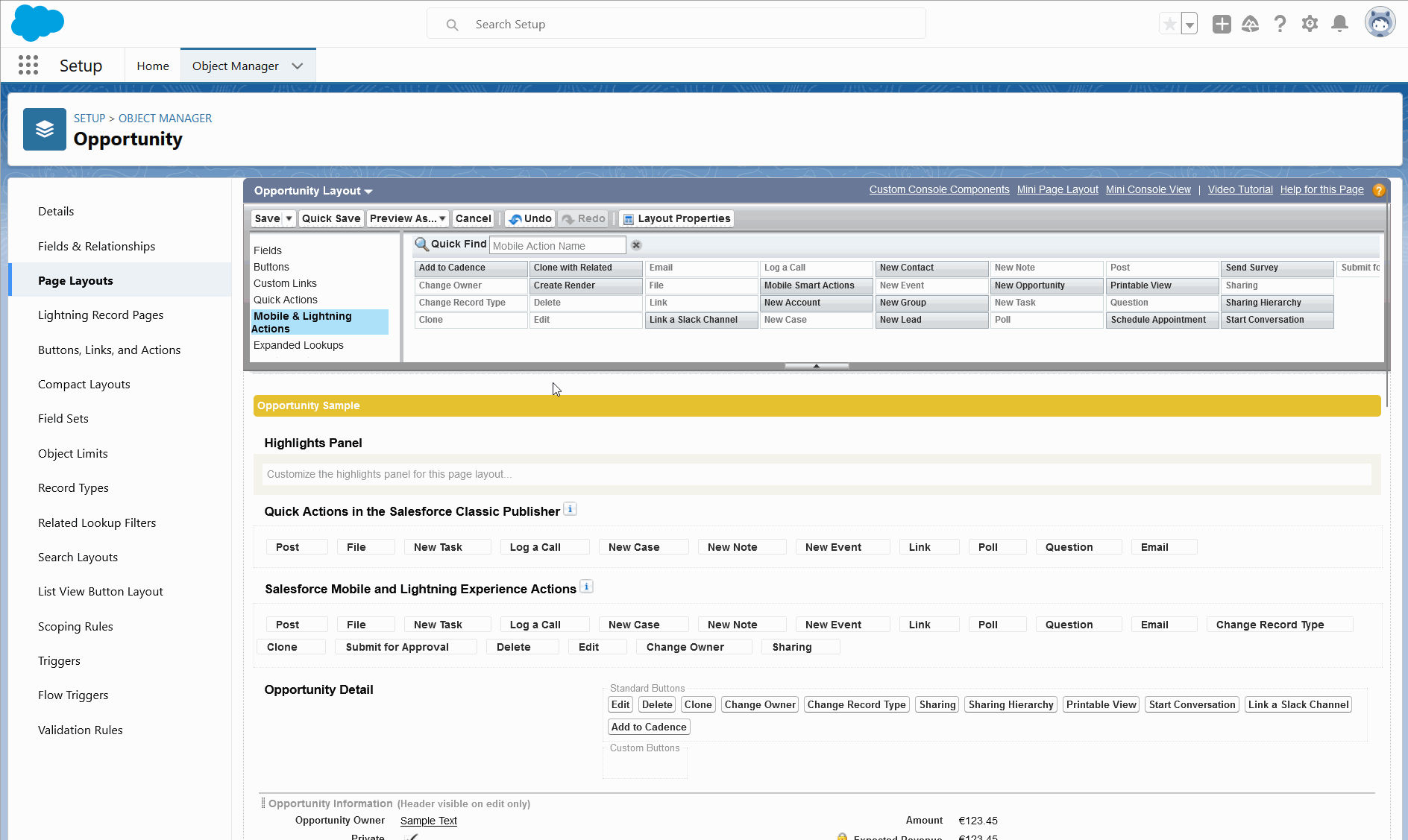This screenshot has width=1408, height=840.
Task: Open the Preview As dropdown
Action: 408,218
